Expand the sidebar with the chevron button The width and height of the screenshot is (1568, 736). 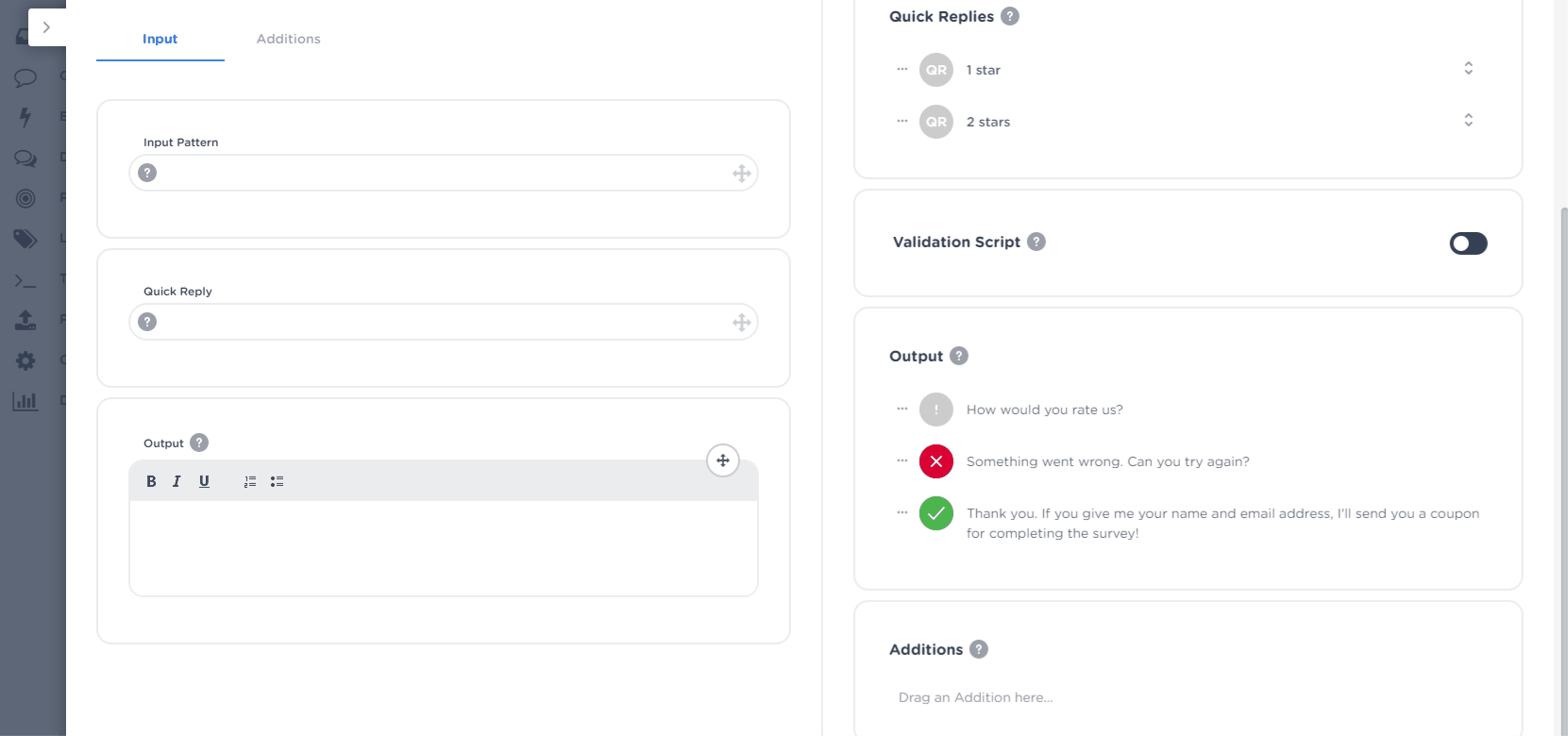click(46, 27)
